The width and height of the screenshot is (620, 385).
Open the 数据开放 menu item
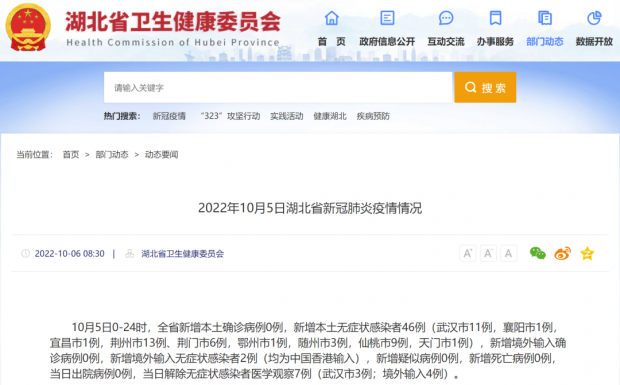(594, 42)
